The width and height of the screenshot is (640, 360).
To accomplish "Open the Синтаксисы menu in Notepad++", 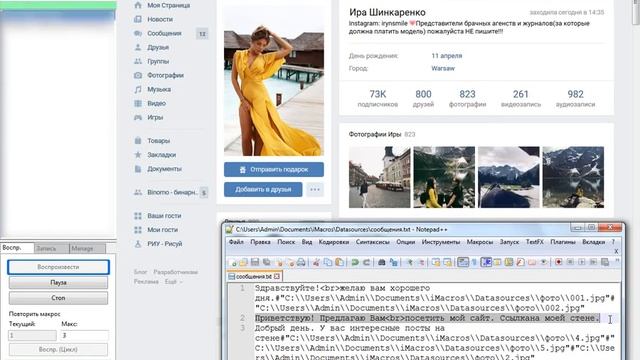I will (373, 242).
